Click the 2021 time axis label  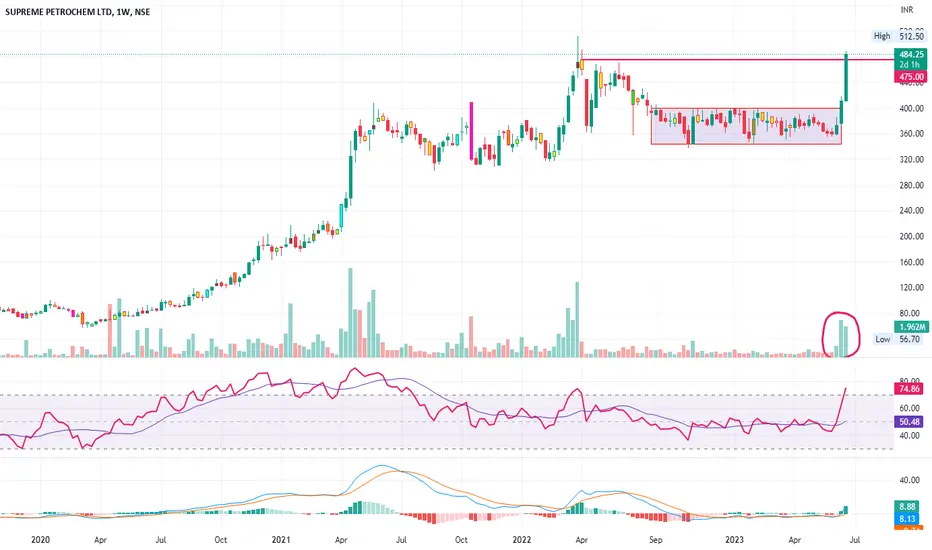pyautogui.click(x=281, y=540)
